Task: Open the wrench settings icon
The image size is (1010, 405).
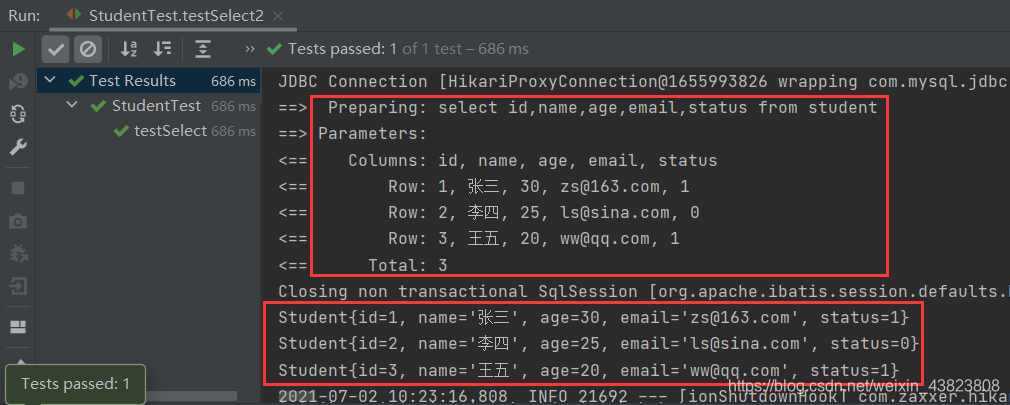Action: (18, 147)
